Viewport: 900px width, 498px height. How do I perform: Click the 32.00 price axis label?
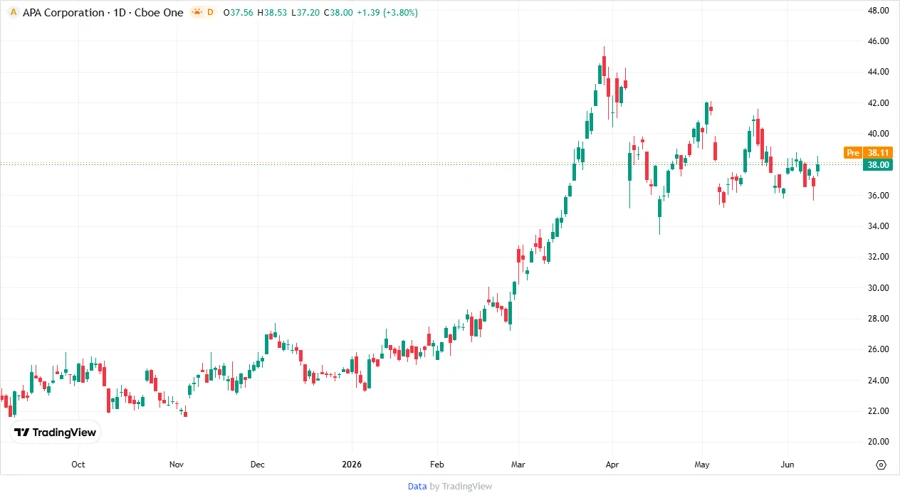tap(878, 257)
